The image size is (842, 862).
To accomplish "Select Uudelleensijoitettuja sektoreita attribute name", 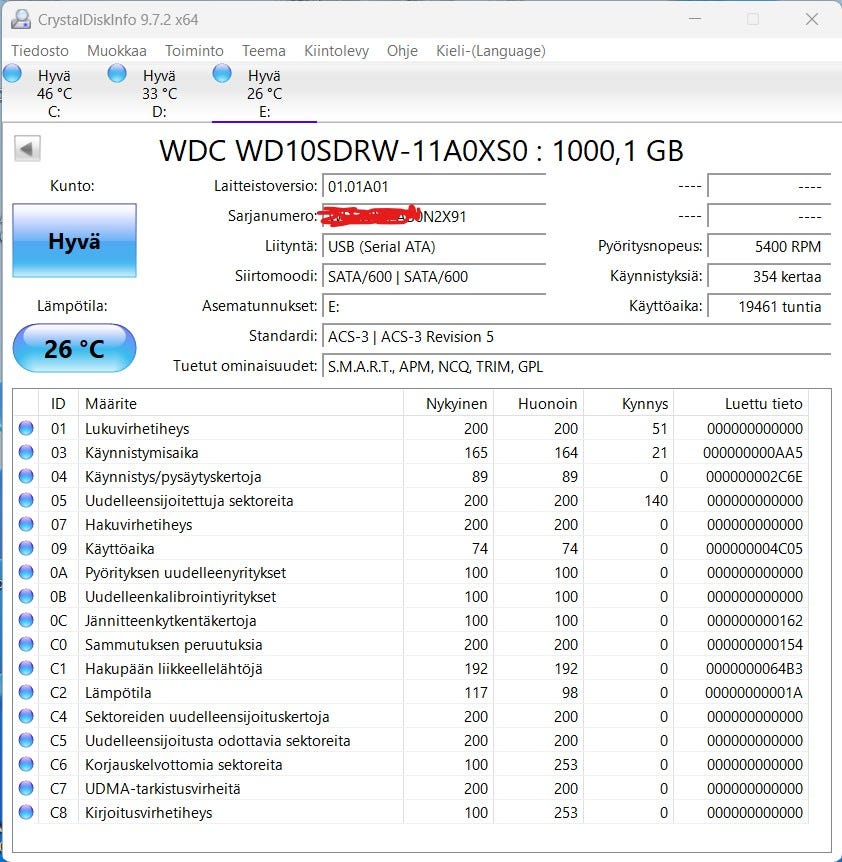I will coord(189,501).
